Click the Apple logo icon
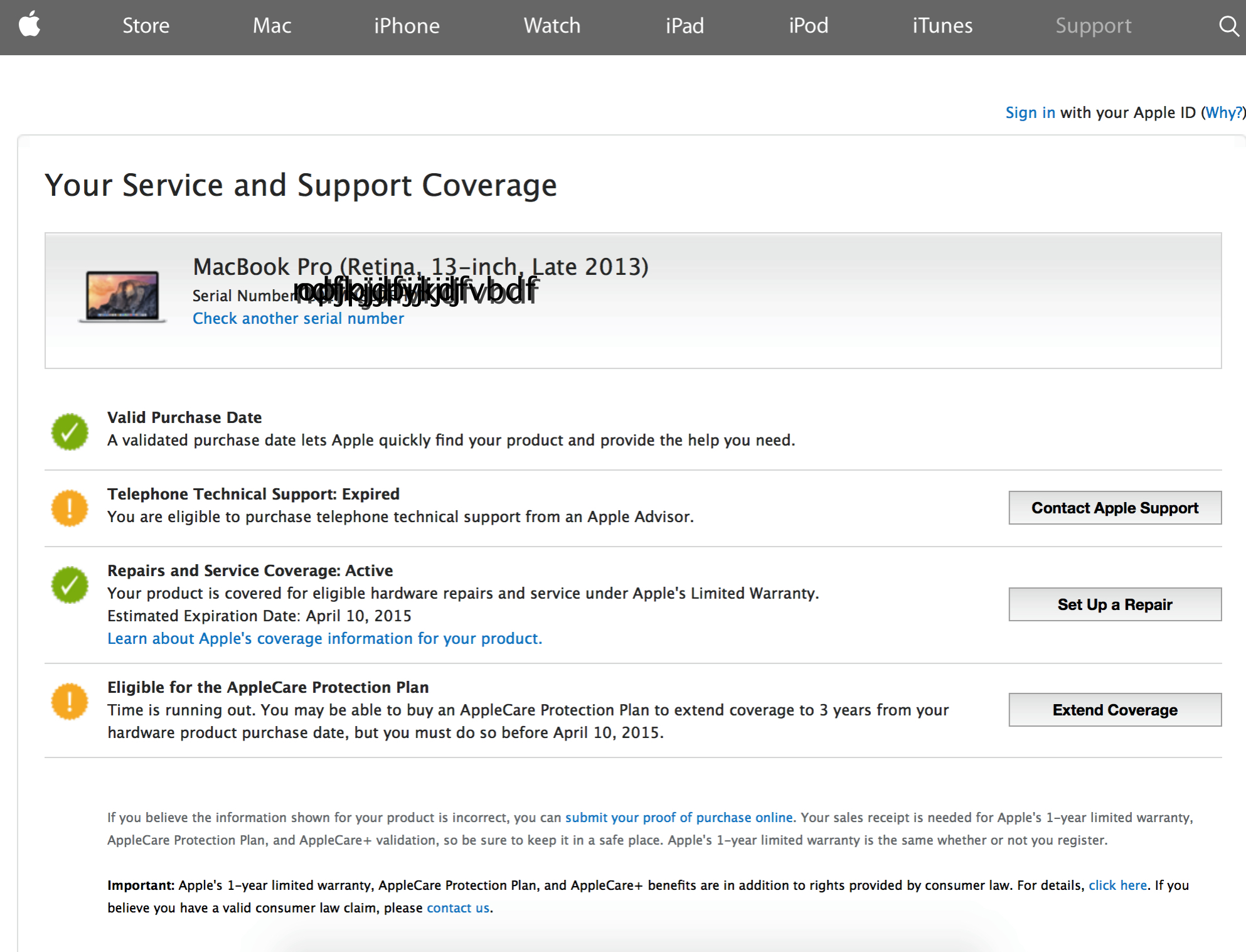This screenshot has width=1246, height=952. pos(29,25)
